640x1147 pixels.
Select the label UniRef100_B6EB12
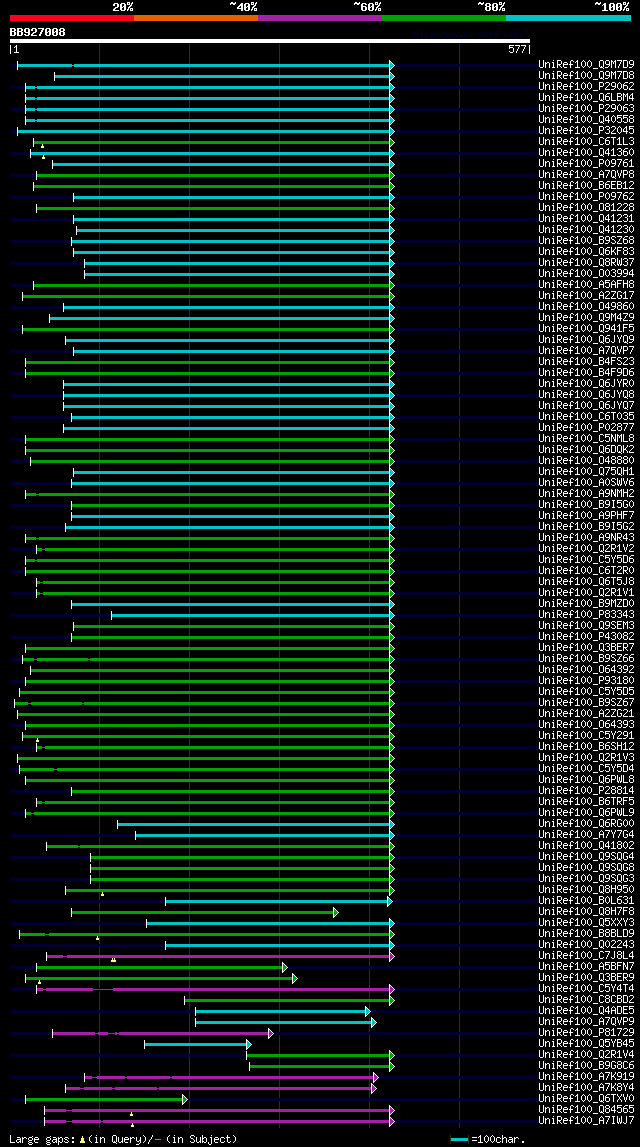tap(586, 185)
